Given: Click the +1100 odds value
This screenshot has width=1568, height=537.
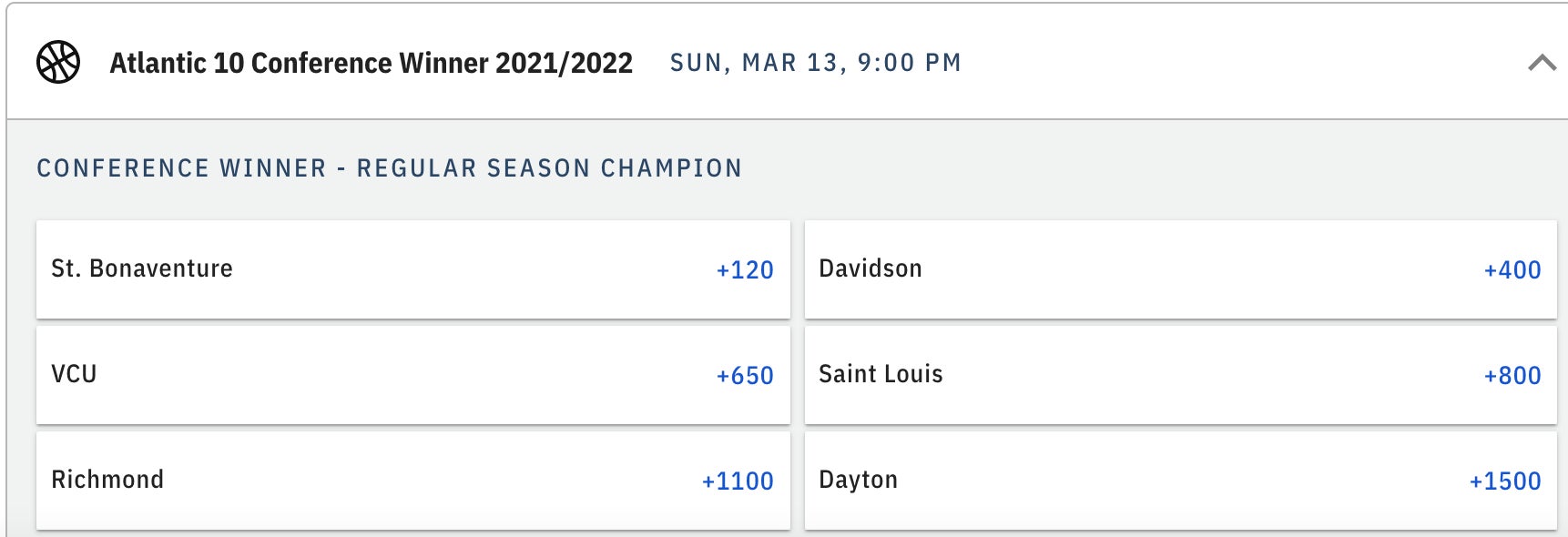Looking at the screenshot, I should coord(737,481).
